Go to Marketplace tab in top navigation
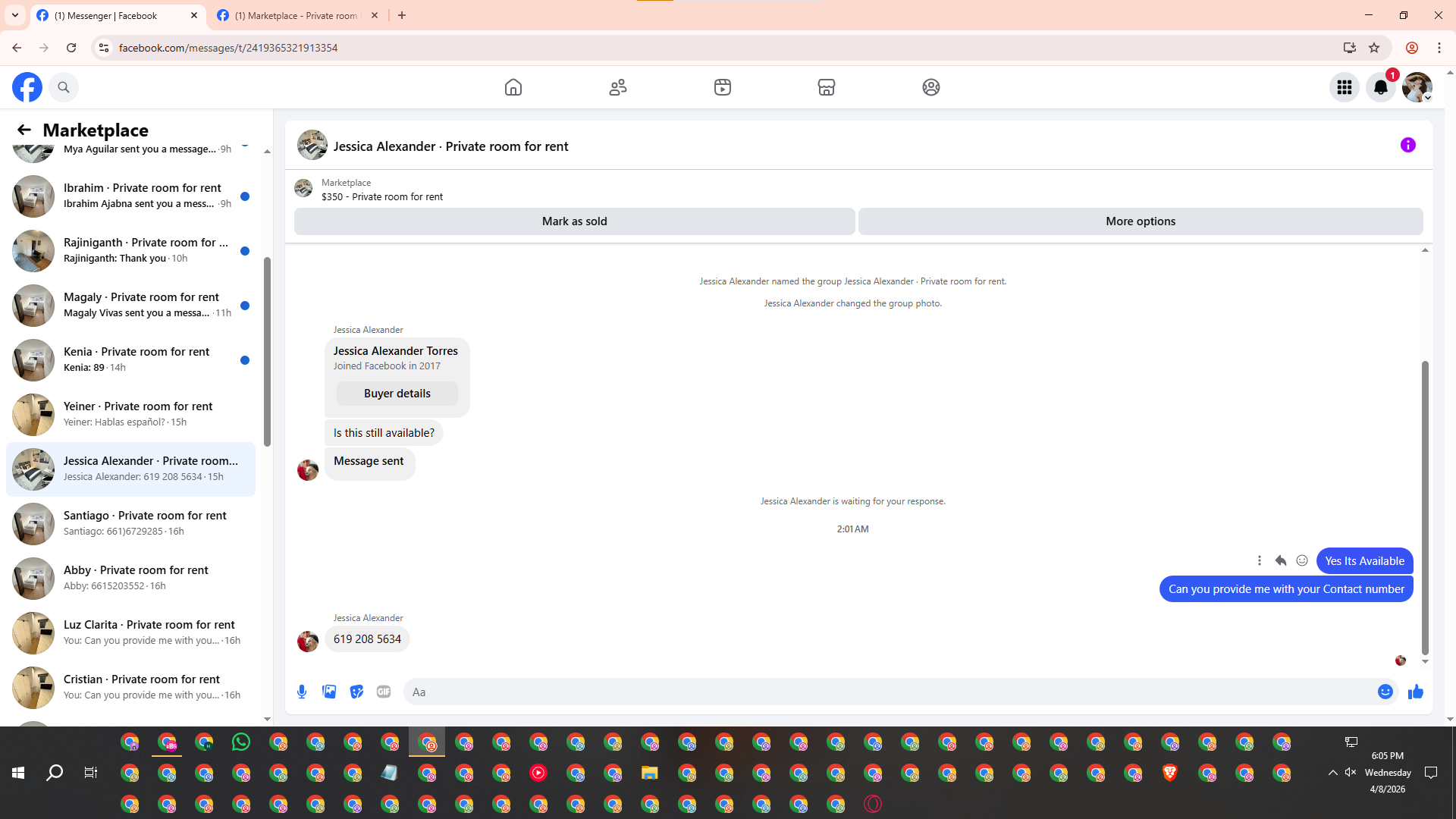Image resolution: width=1456 pixels, height=819 pixels. point(826,87)
